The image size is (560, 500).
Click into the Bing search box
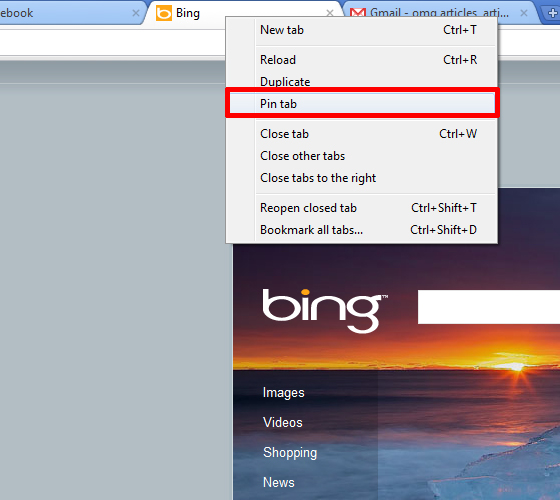489,307
